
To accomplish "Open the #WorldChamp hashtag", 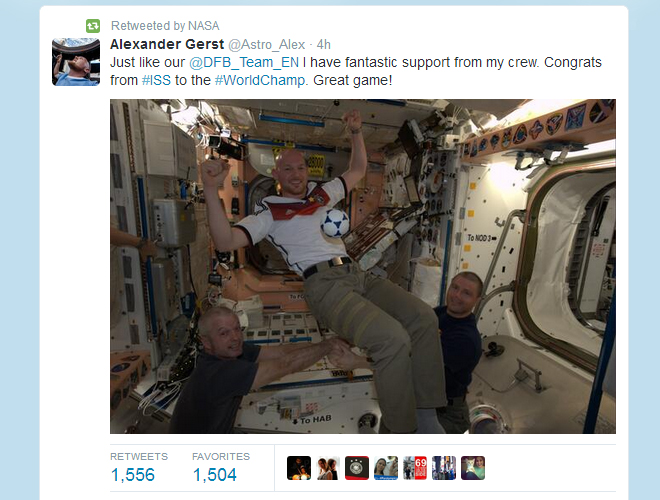I will [x=260, y=80].
